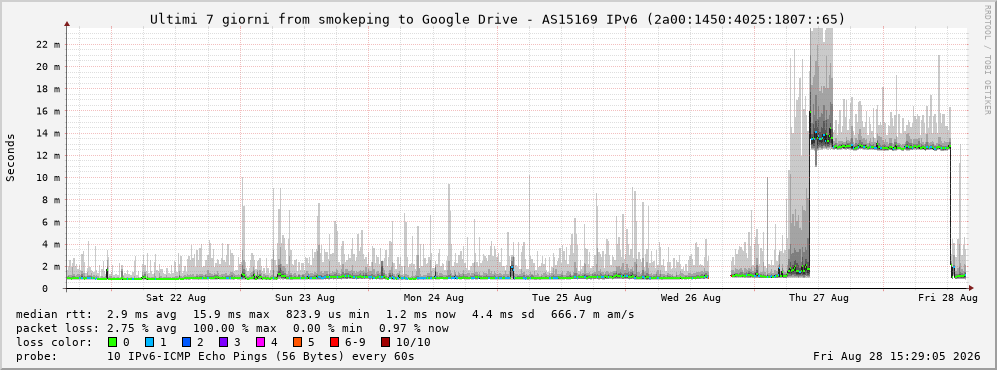Screen dimensions: 997x370
Task: Click the Sun 23 Aug axis label
Action: pos(305,298)
